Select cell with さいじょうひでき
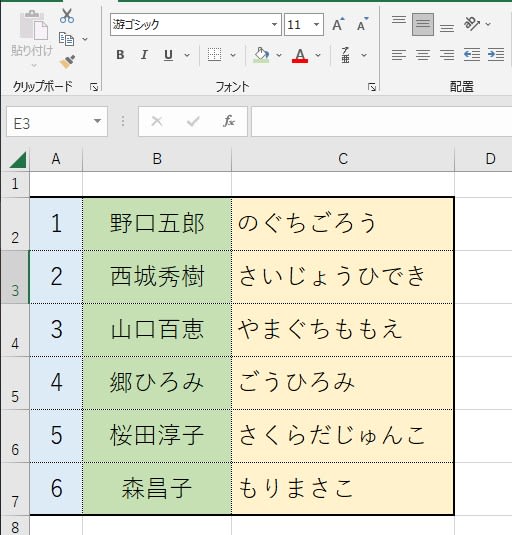Viewport: 512px width, 535px height. pos(343,277)
